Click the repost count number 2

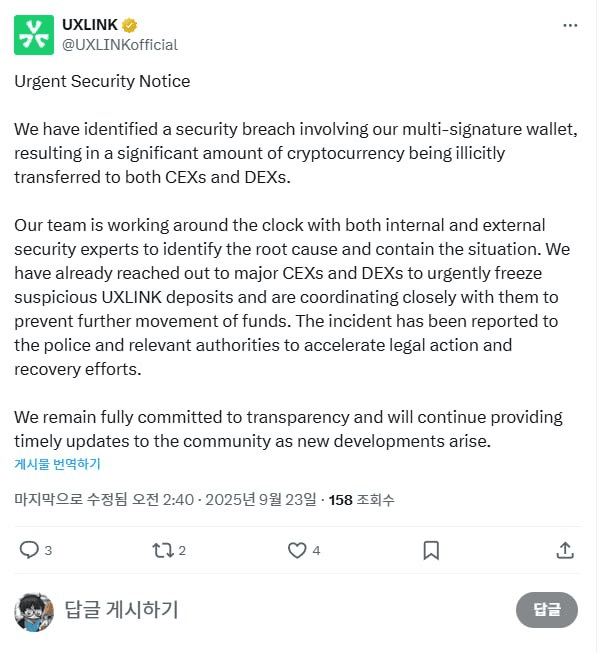[182, 551]
